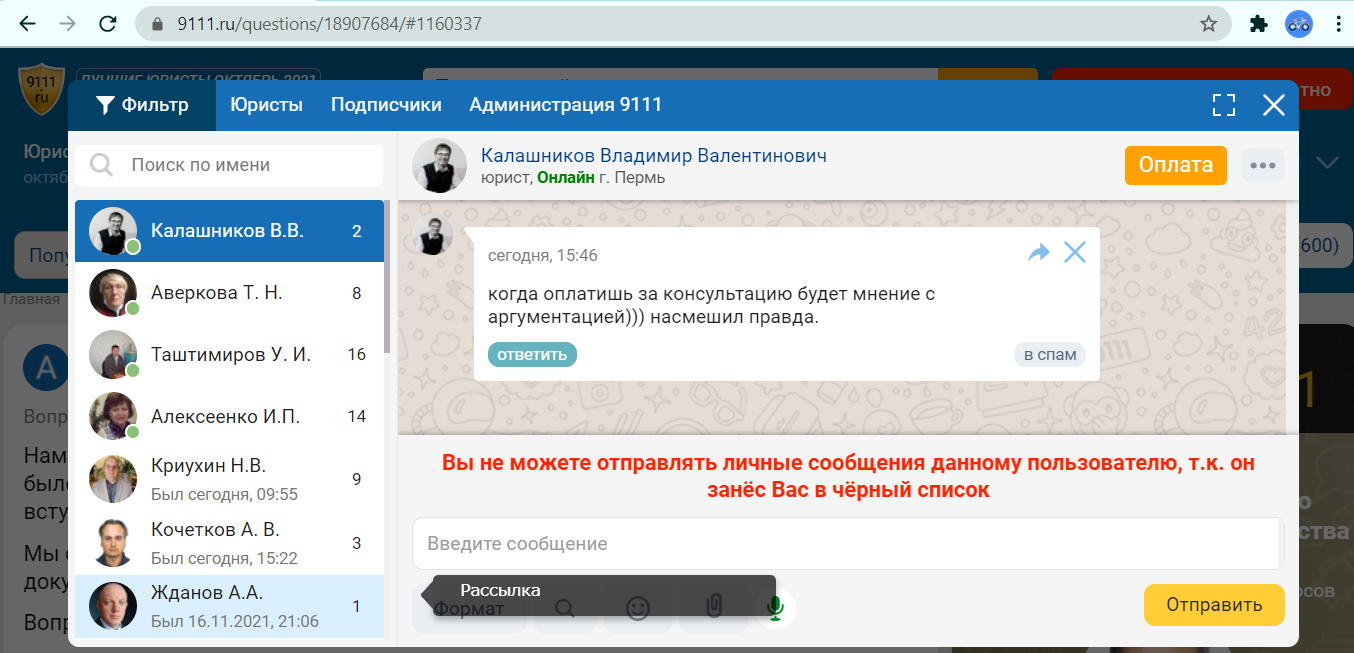Viewport: 1354px width, 653px height.
Task: Expand chat window to fullscreen
Action: point(1223,105)
